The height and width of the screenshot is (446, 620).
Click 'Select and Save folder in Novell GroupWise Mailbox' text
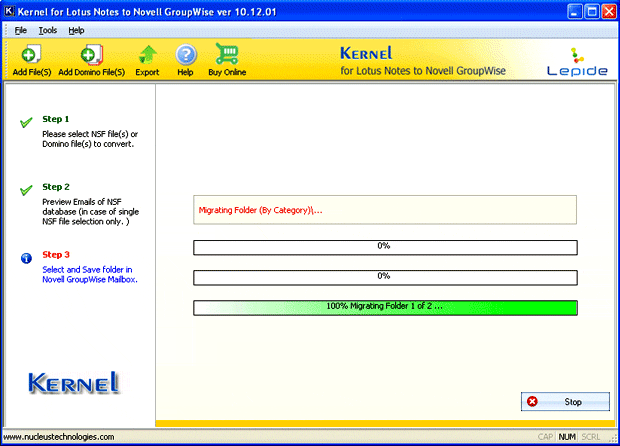[x=90, y=274]
